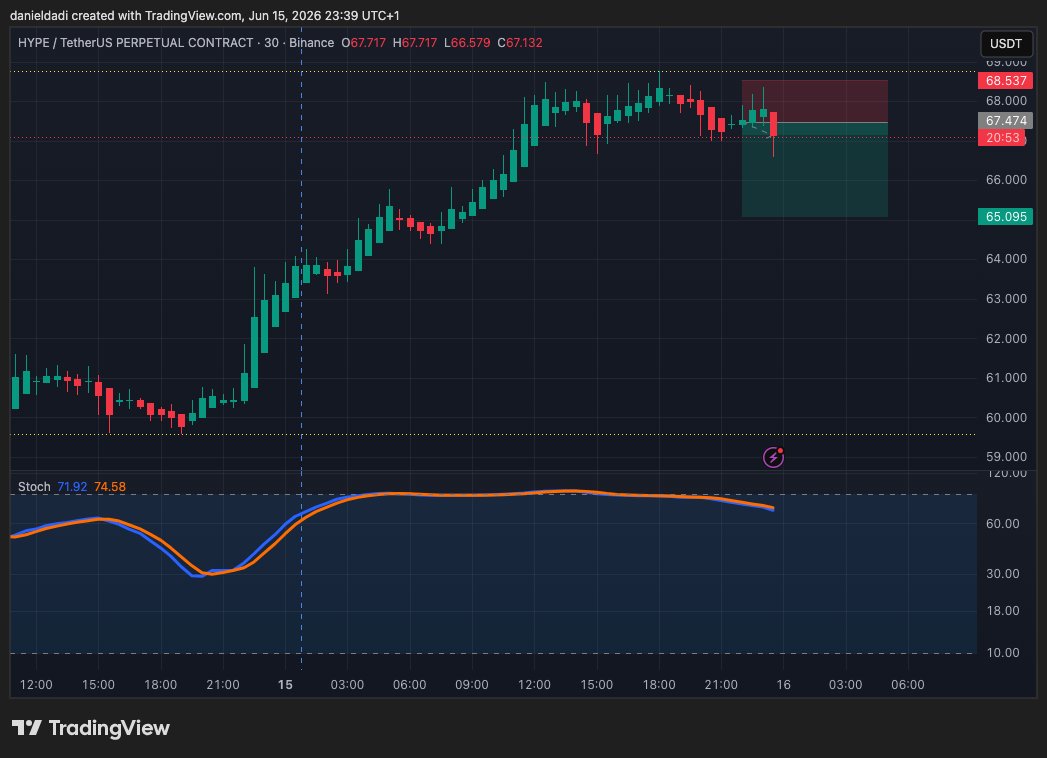Click the low value L66.579
This screenshot has height=758, width=1047.
tap(467, 43)
